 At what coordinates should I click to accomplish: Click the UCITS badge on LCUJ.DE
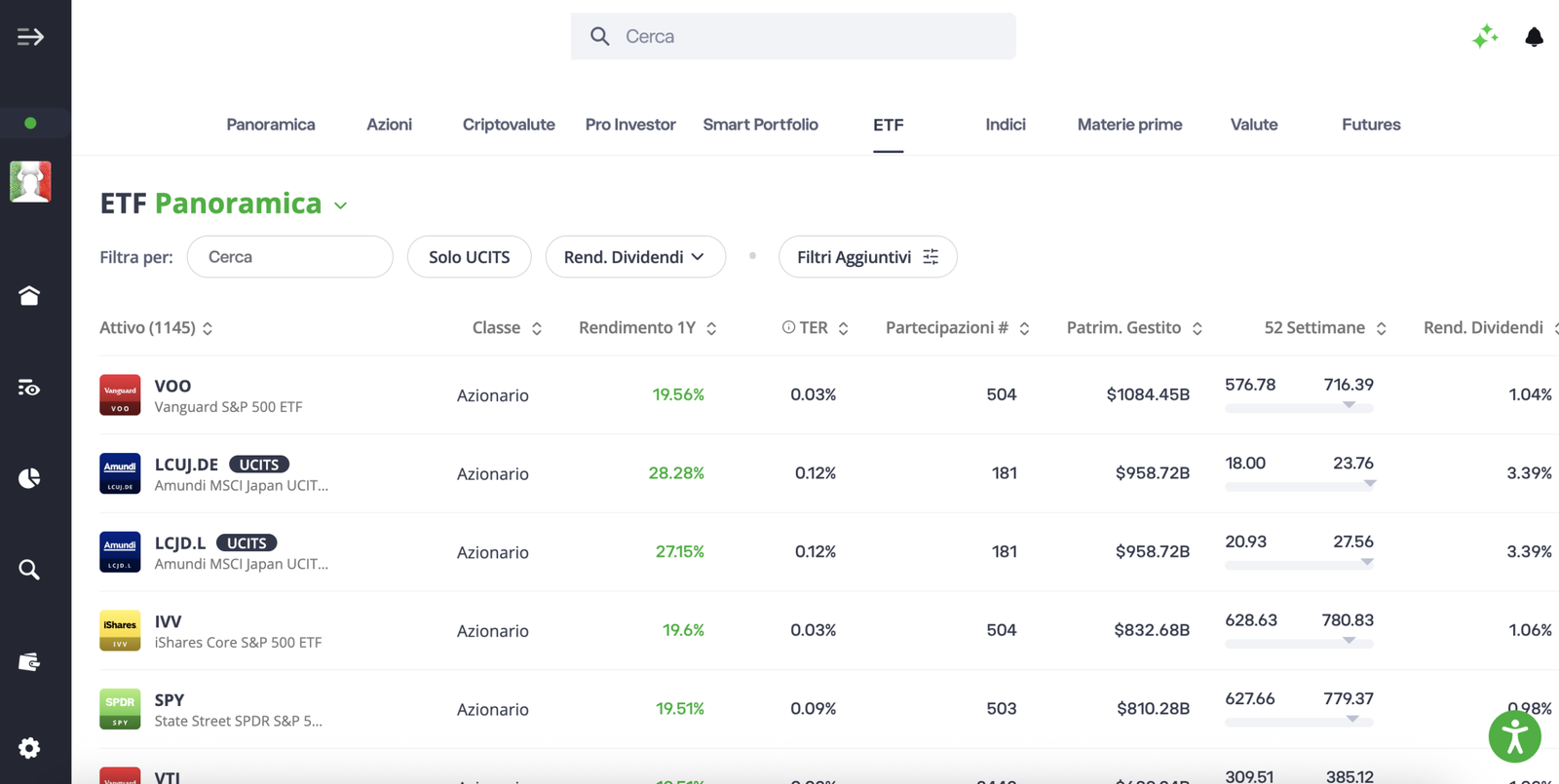(x=259, y=465)
